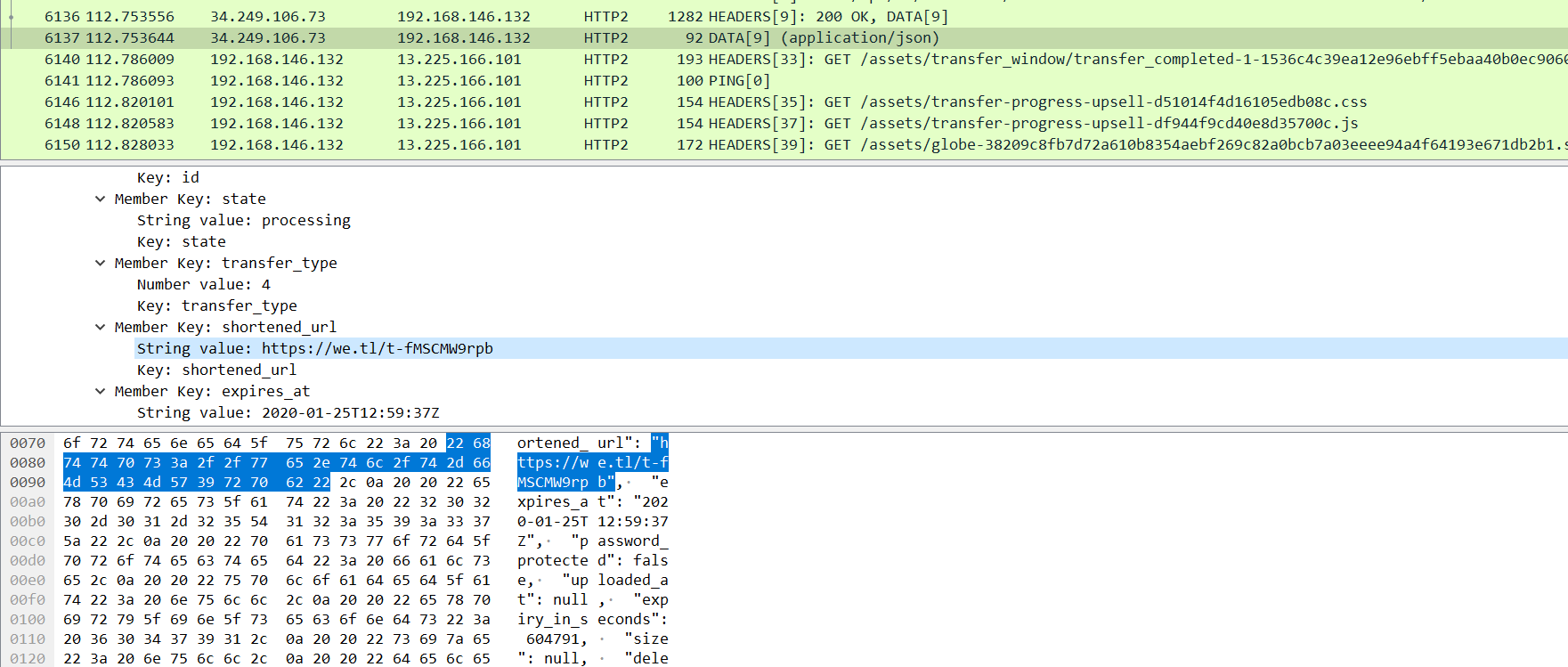1568x667 pixels.
Task: Collapse the Member Key: transfer_type node
Action: tap(101, 263)
